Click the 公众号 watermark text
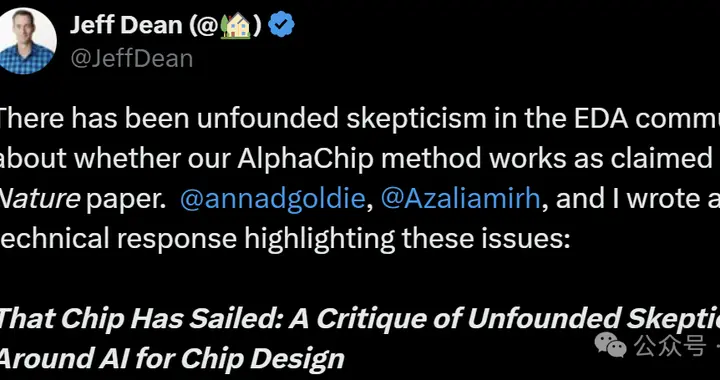720x380 pixels. (x=669, y=345)
